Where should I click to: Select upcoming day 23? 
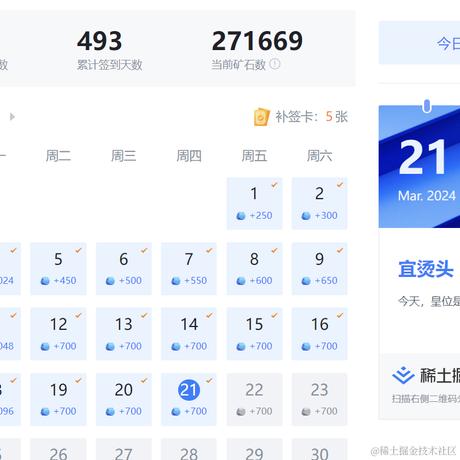[320, 399]
